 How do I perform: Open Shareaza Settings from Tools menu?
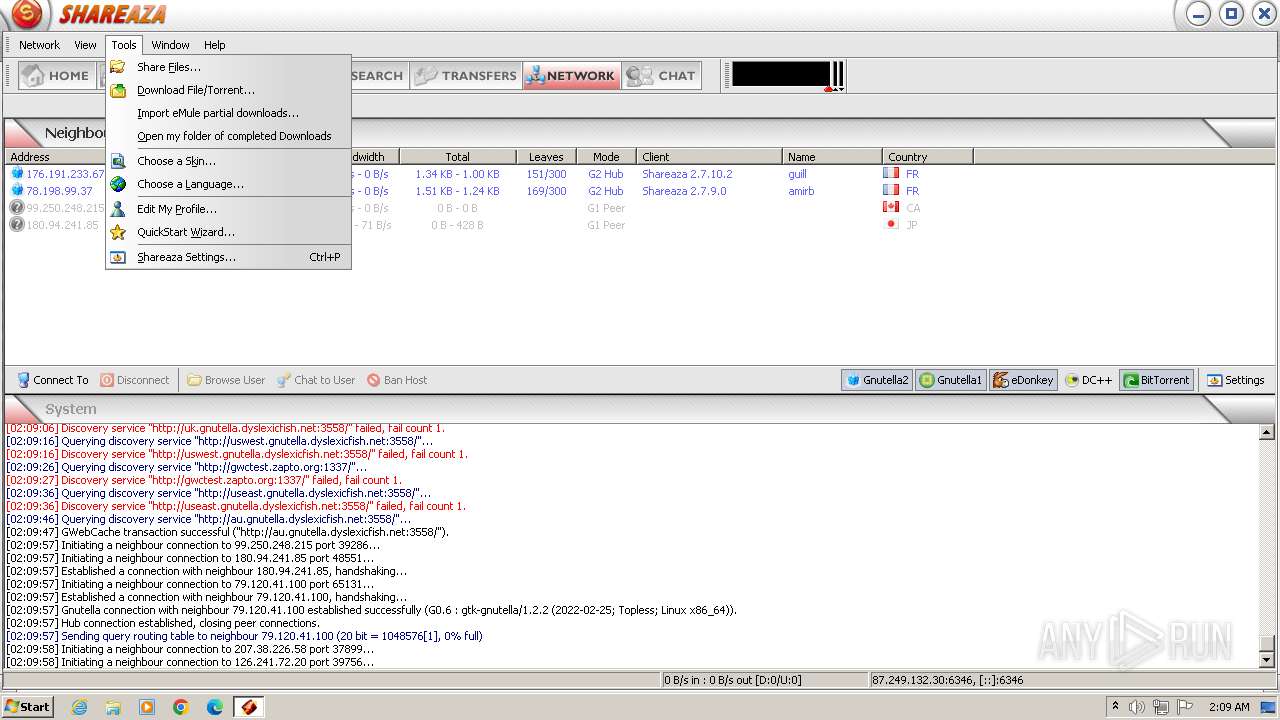tap(228, 257)
